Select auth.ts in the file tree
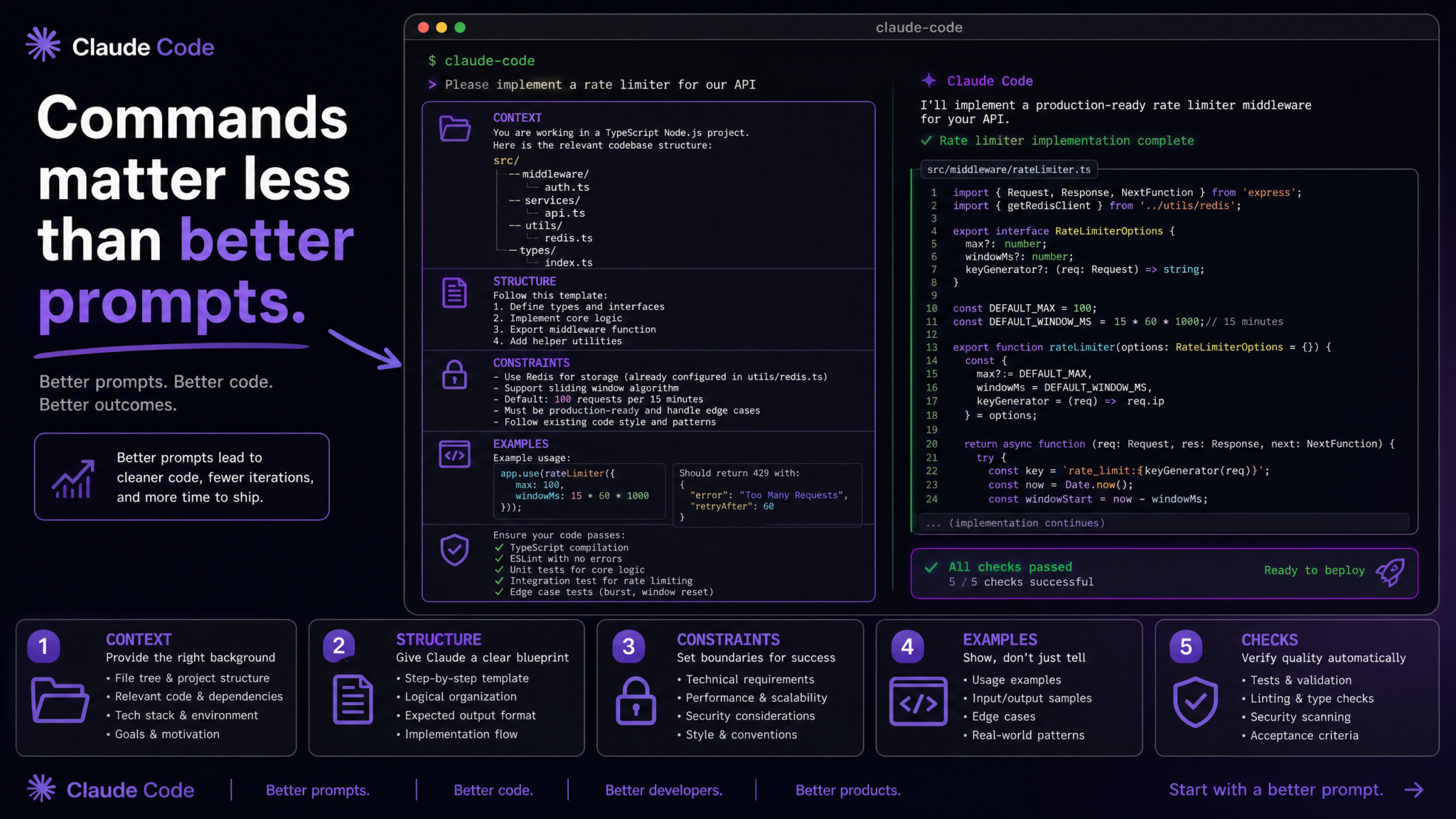This screenshot has width=1456, height=819. [x=567, y=188]
